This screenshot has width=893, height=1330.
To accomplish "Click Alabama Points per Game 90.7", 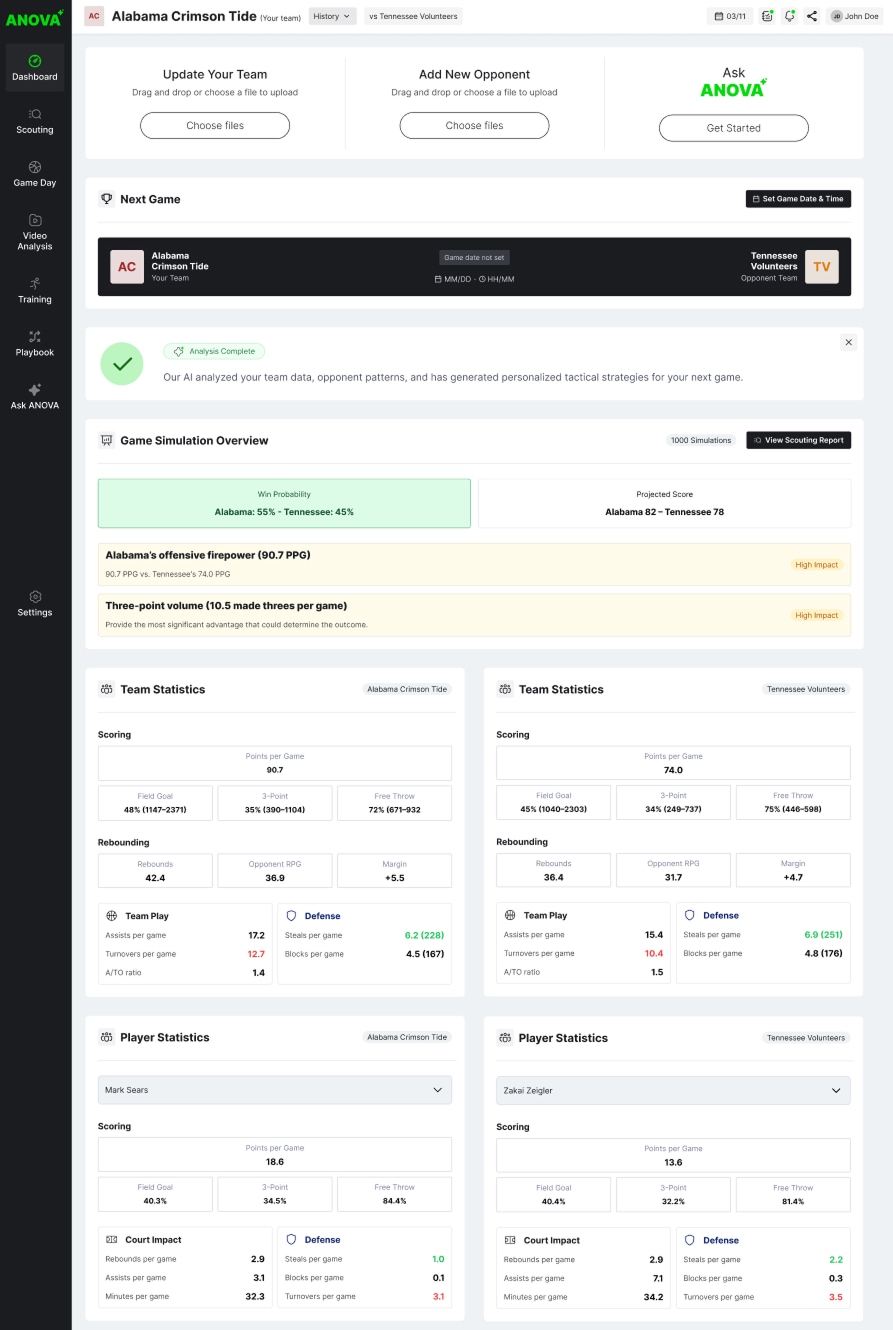I will 275,763.
